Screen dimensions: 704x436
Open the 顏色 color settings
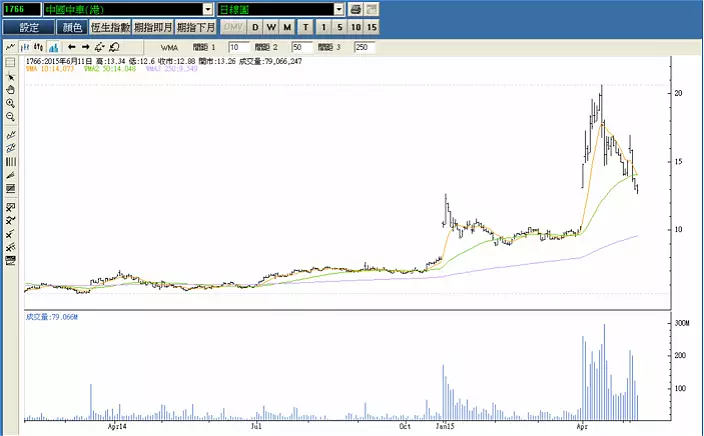[x=71, y=27]
